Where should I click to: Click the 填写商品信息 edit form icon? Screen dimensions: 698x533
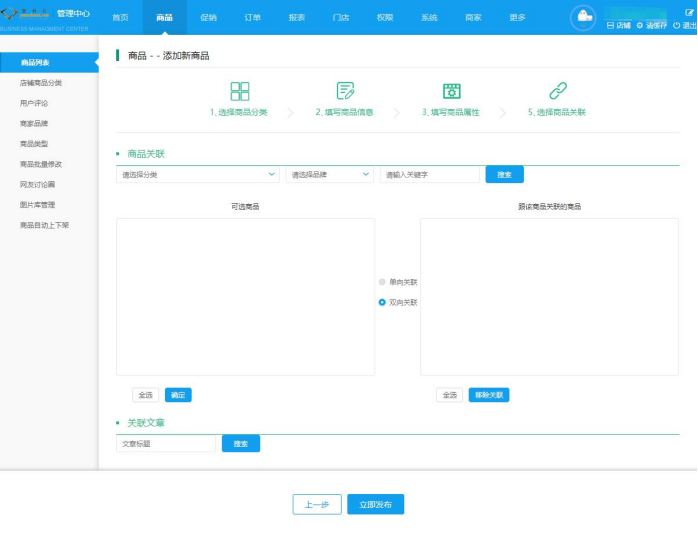click(345, 91)
